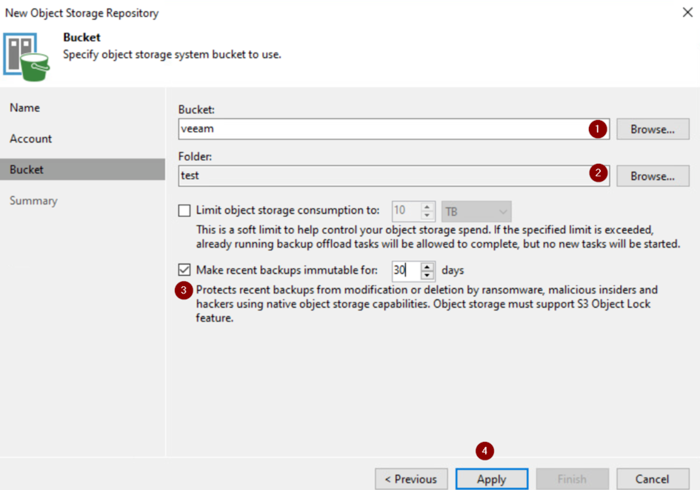The width and height of the screenshot is (700, 490).
Task: Increase immutable days with up arrow
Action: point(427,267)
